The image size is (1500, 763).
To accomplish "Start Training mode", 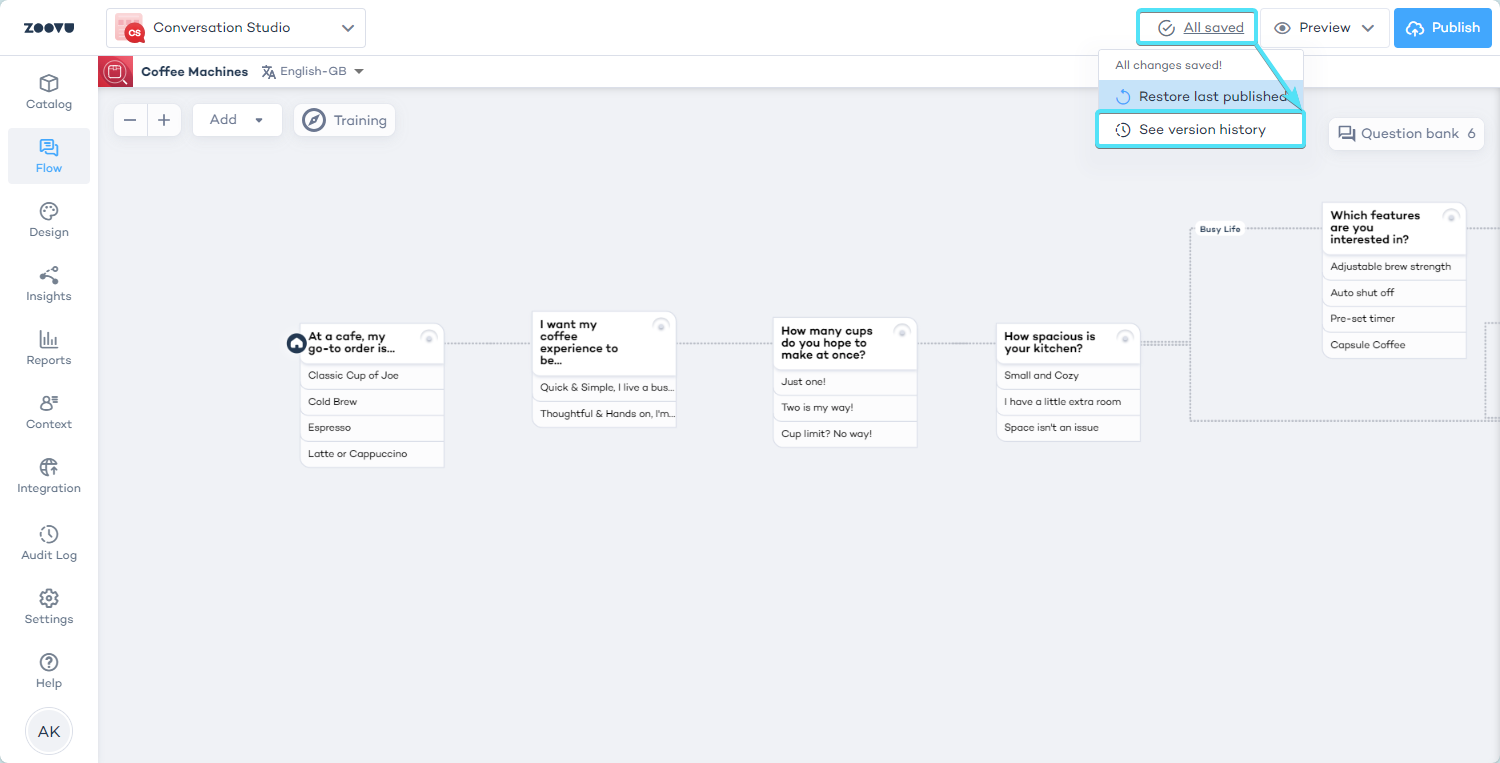I will tap(345, 120).
